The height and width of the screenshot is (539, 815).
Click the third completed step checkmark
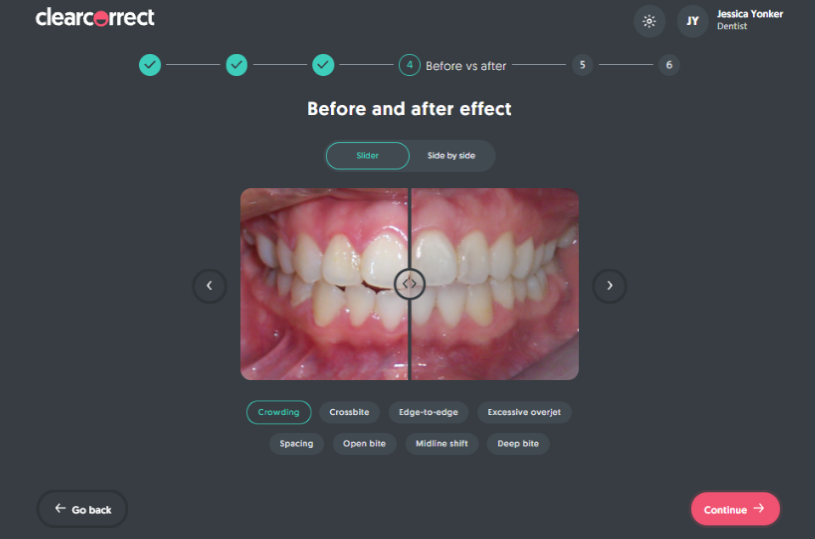coord(323,65)
